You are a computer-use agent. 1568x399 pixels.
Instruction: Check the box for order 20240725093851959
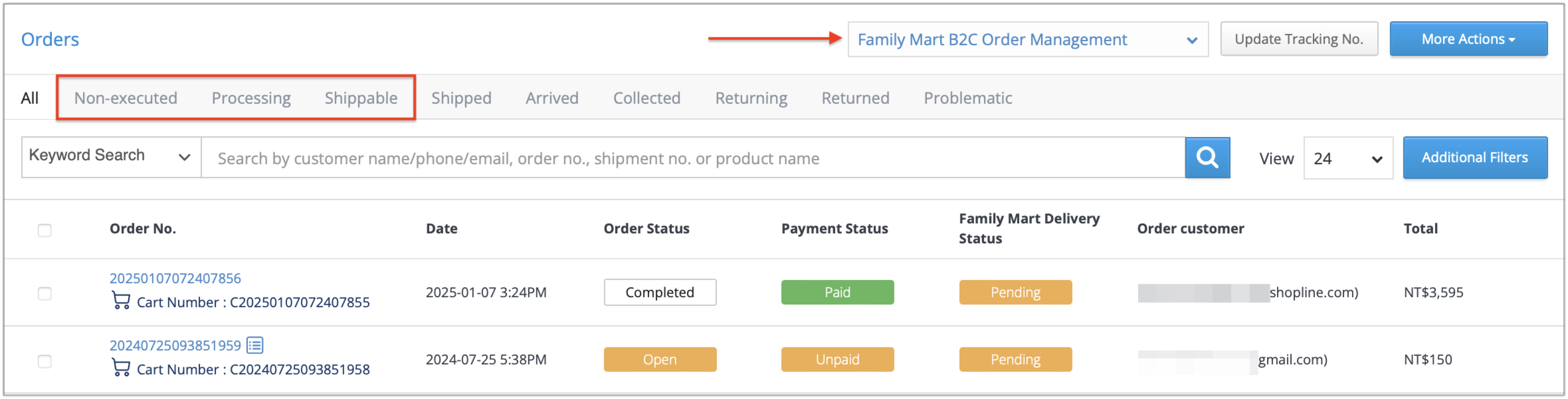pos(45,361)
